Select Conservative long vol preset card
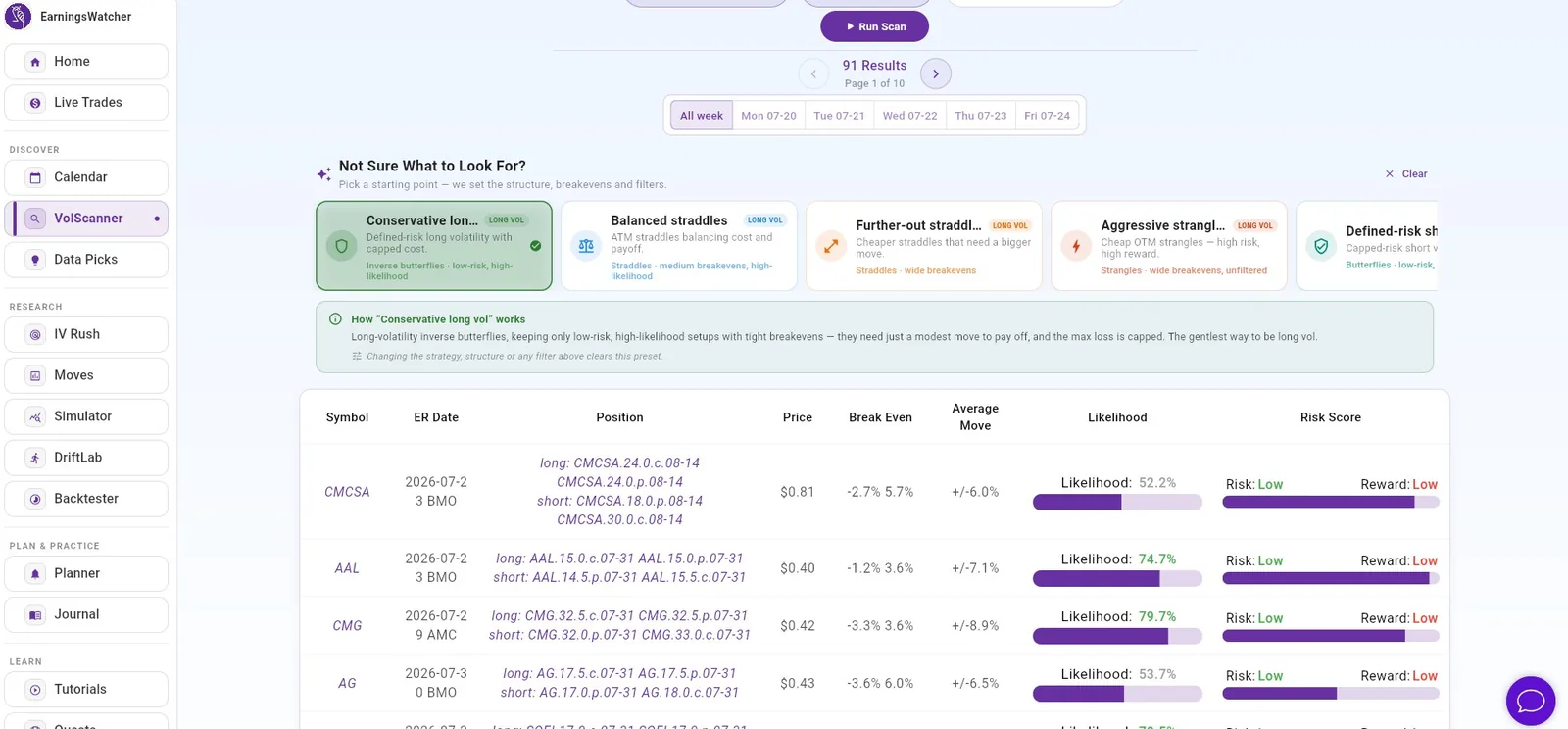The image size is (1568, 729). pos(434,246)
